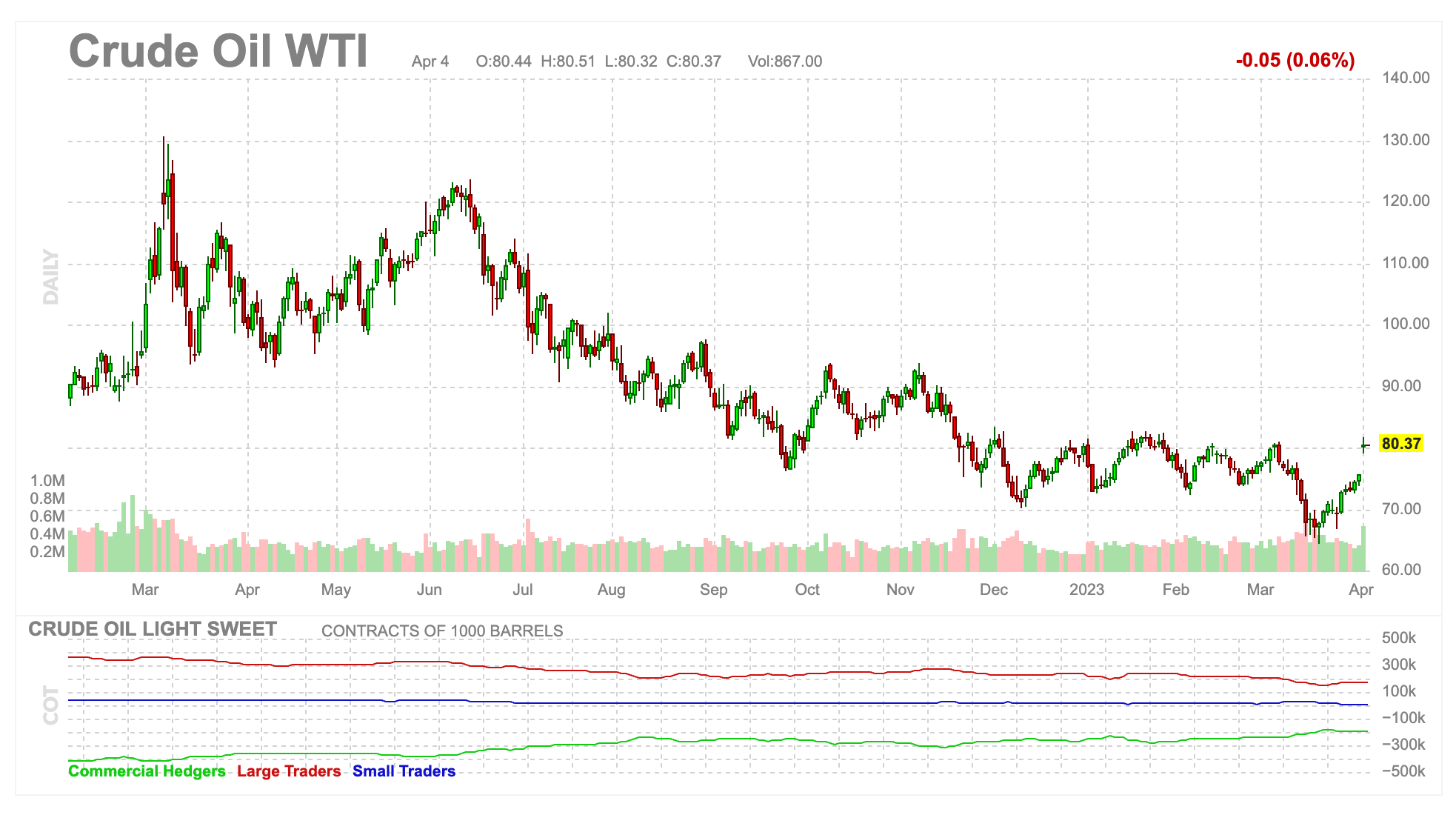Click the 0.4M volume scale label

[47, 534]
